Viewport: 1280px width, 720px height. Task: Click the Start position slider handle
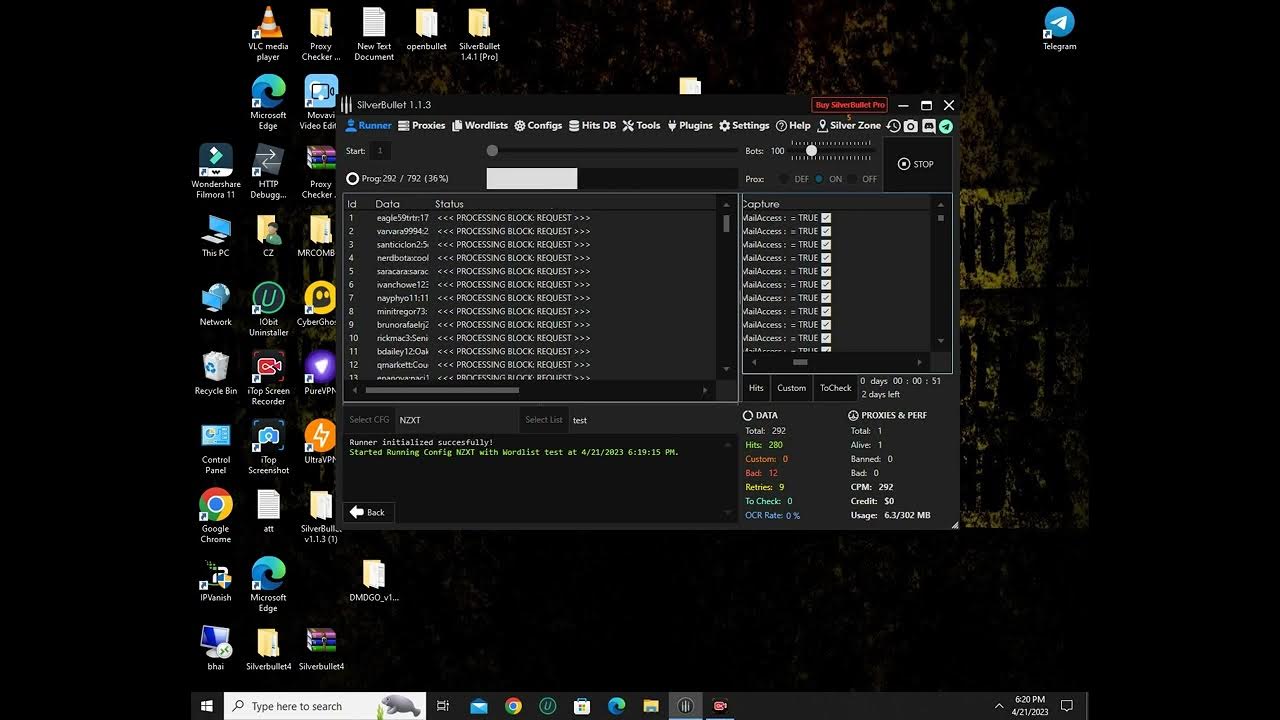[492, 151]
